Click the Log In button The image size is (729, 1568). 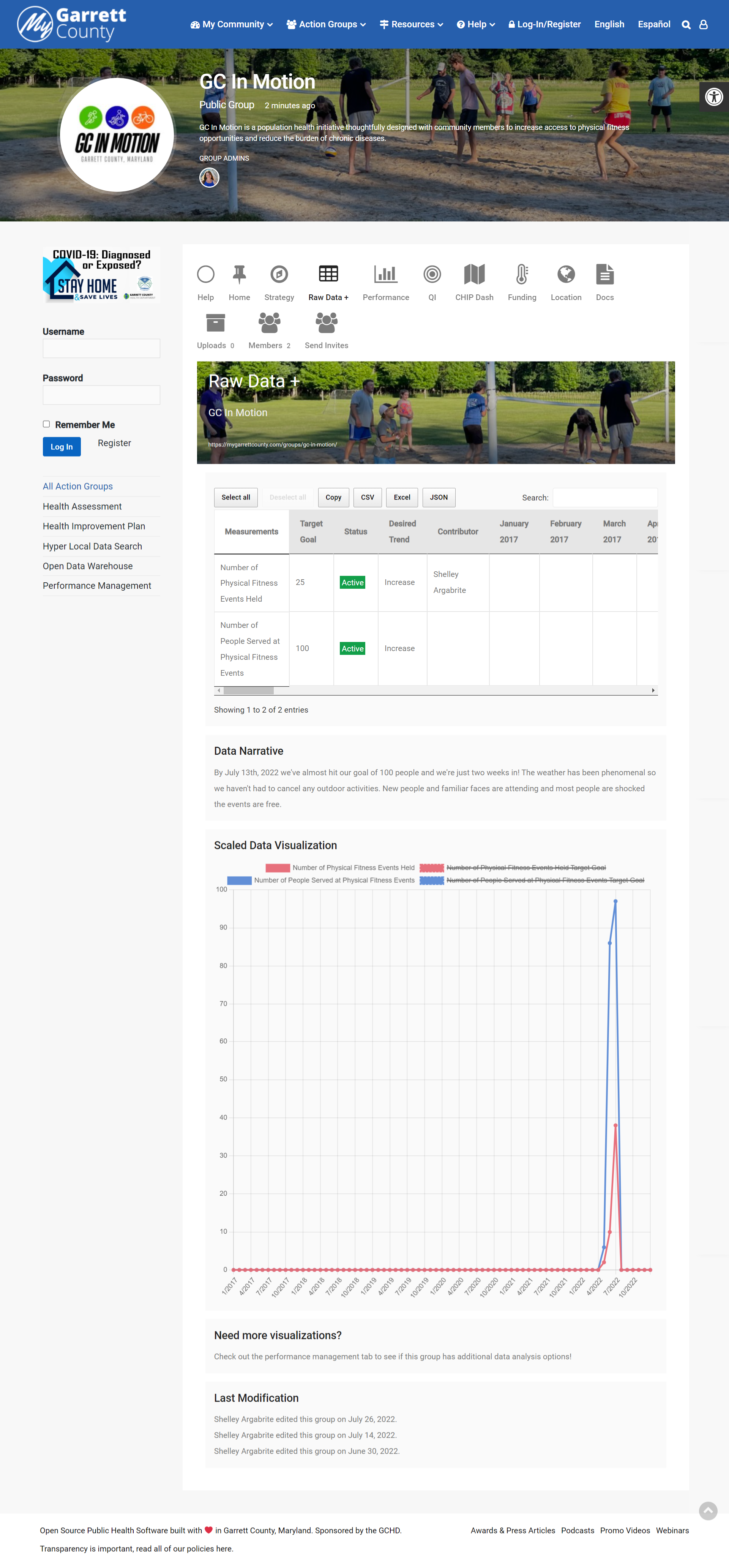click(x=62, y=447)
